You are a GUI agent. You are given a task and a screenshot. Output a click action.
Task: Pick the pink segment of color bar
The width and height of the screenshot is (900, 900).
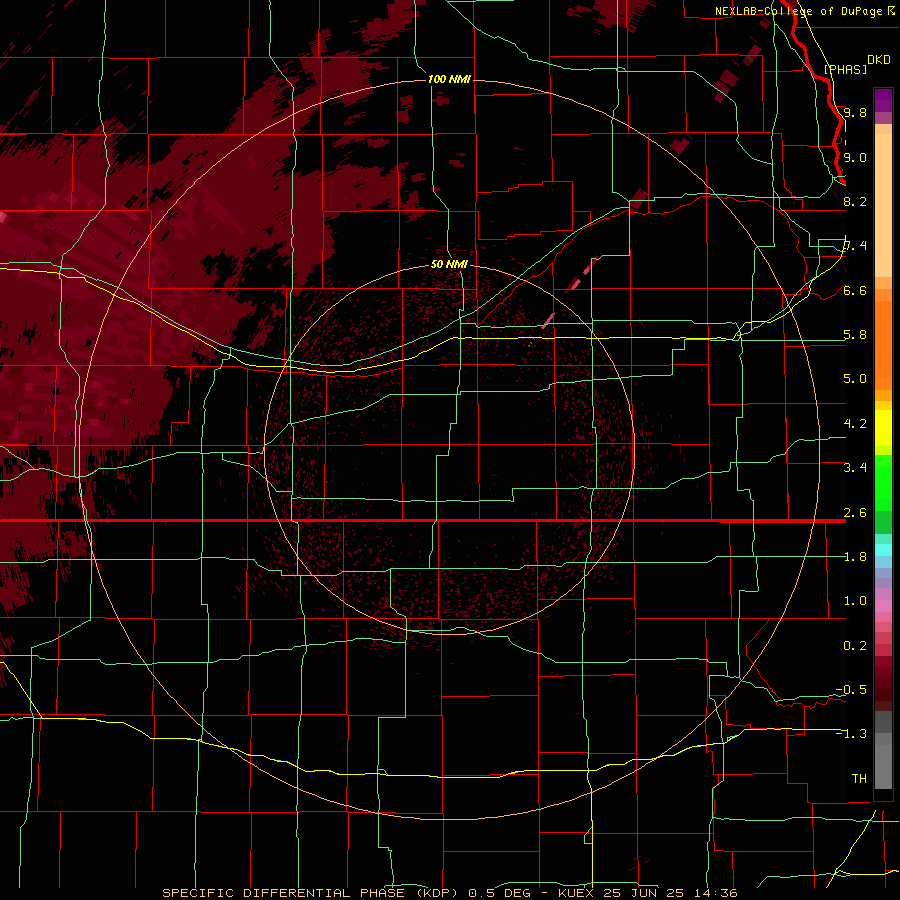[x=883, y=606]
